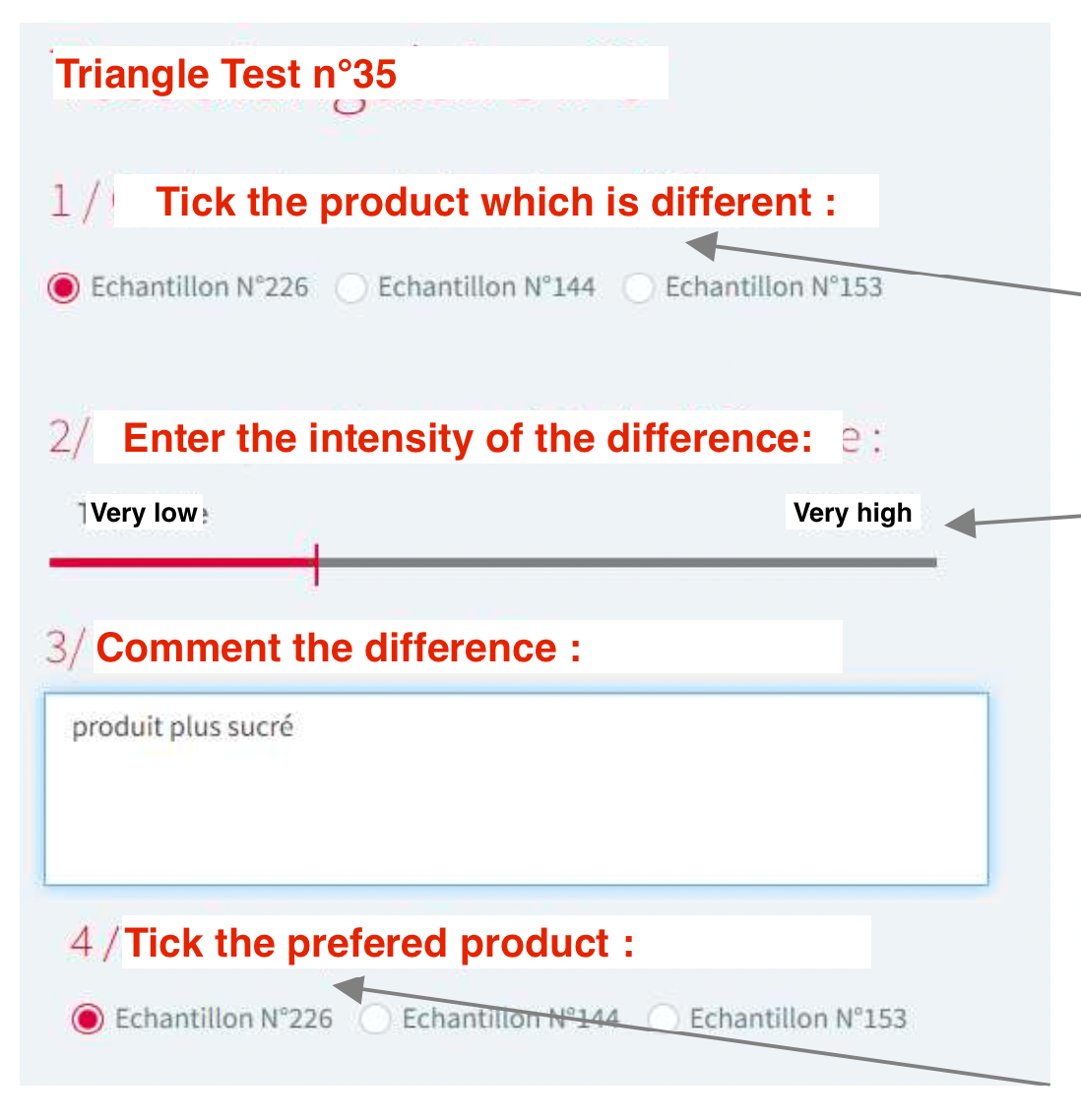Select Echantillon N°226 as the different product
The image size is (1081, 1120).
click(x=64, y=288)
